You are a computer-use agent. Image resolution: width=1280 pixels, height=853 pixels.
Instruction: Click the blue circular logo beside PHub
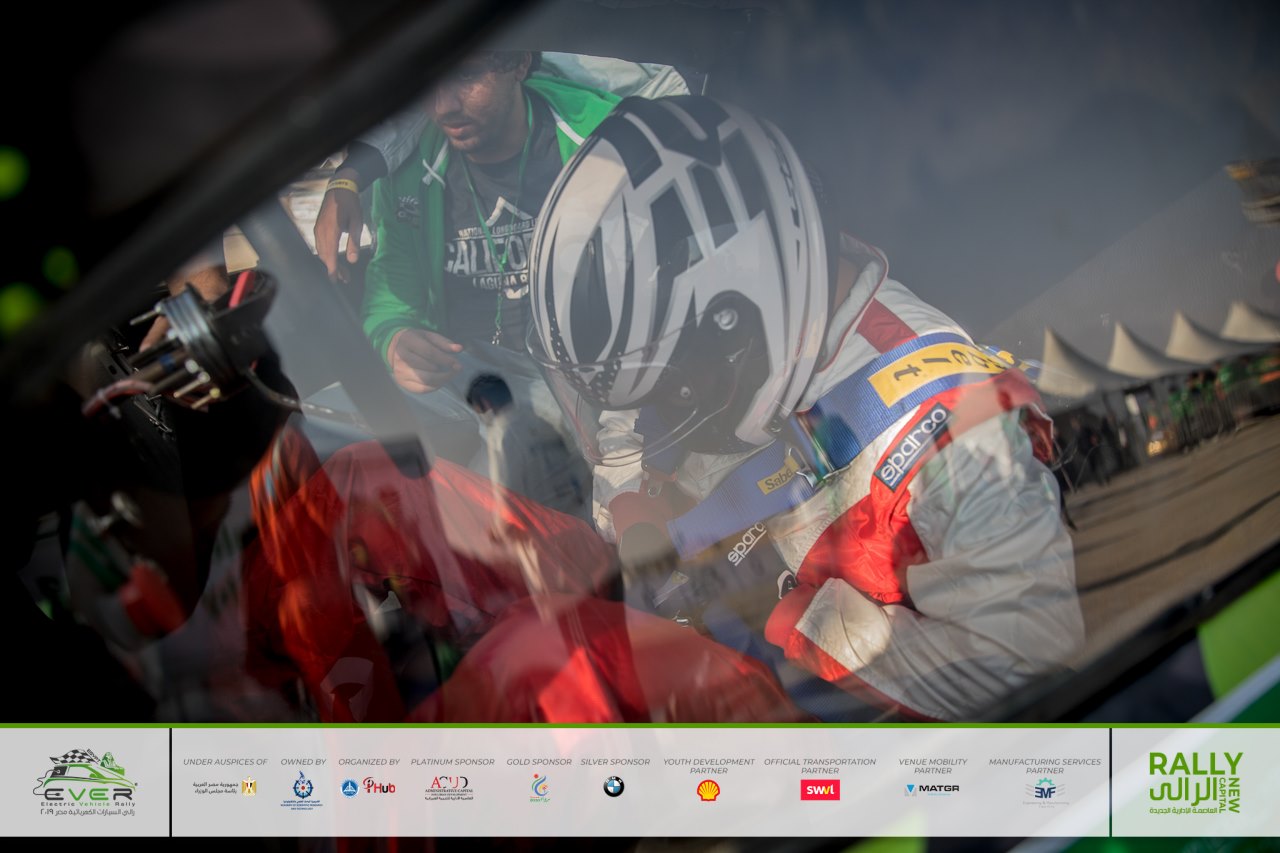coord(349,787)
